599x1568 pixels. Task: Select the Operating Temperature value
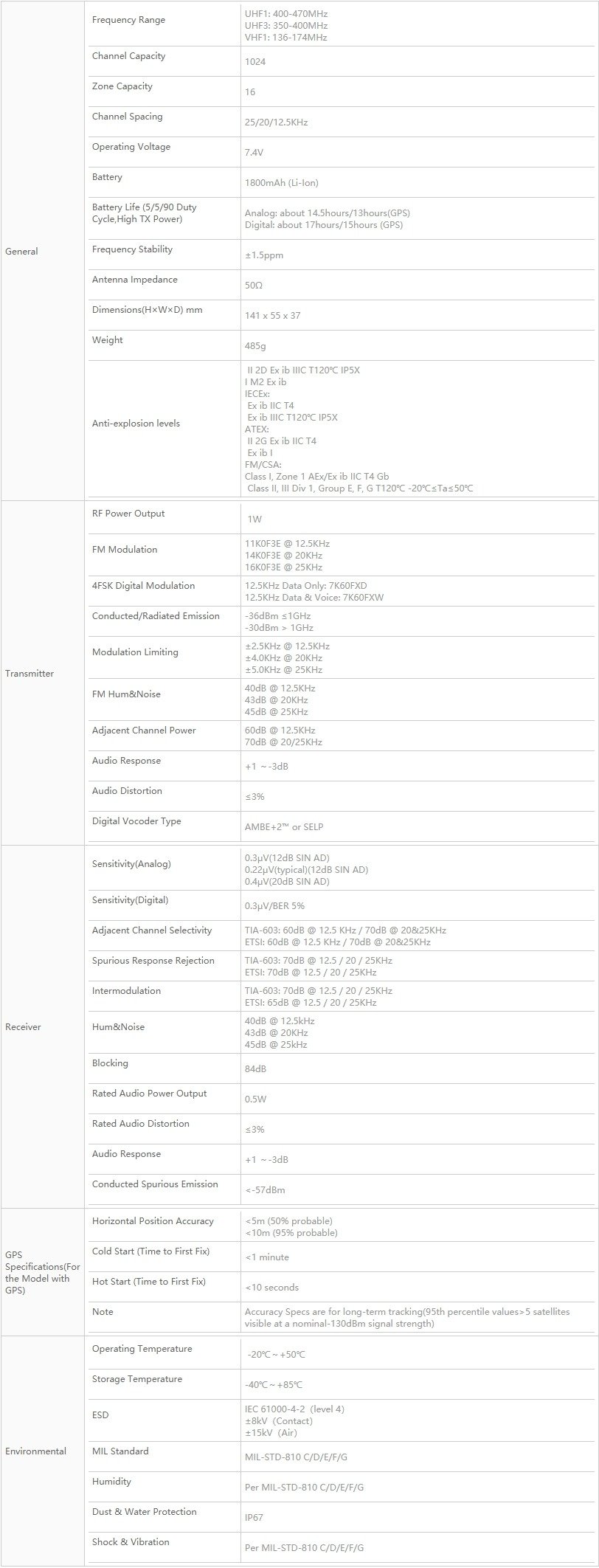[x=276, y=1355]
